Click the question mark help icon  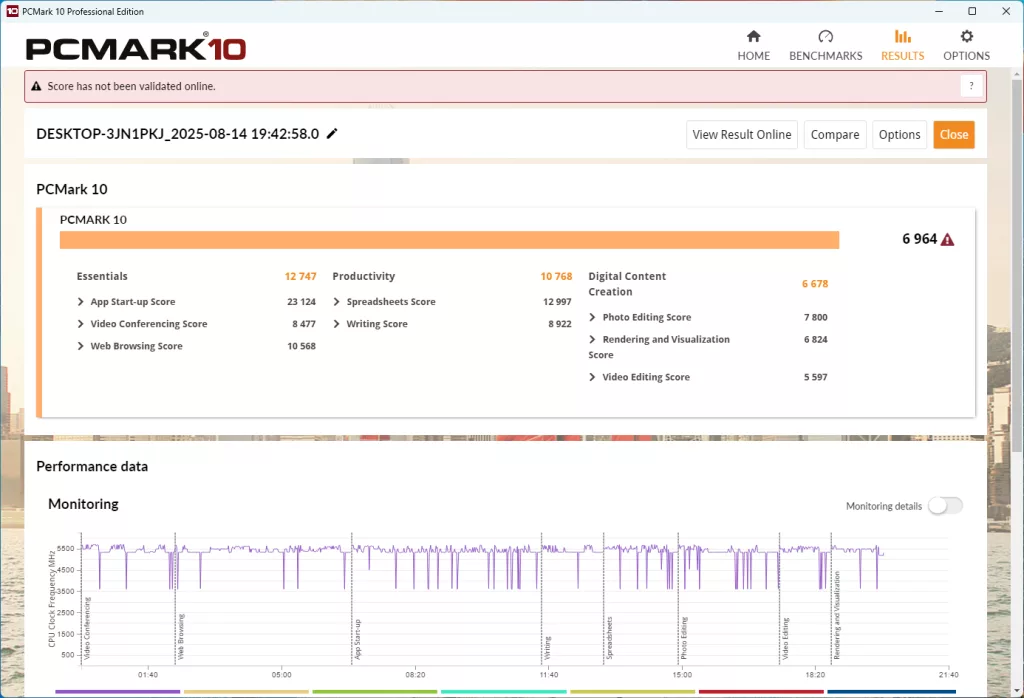click(x=970, y=86)
